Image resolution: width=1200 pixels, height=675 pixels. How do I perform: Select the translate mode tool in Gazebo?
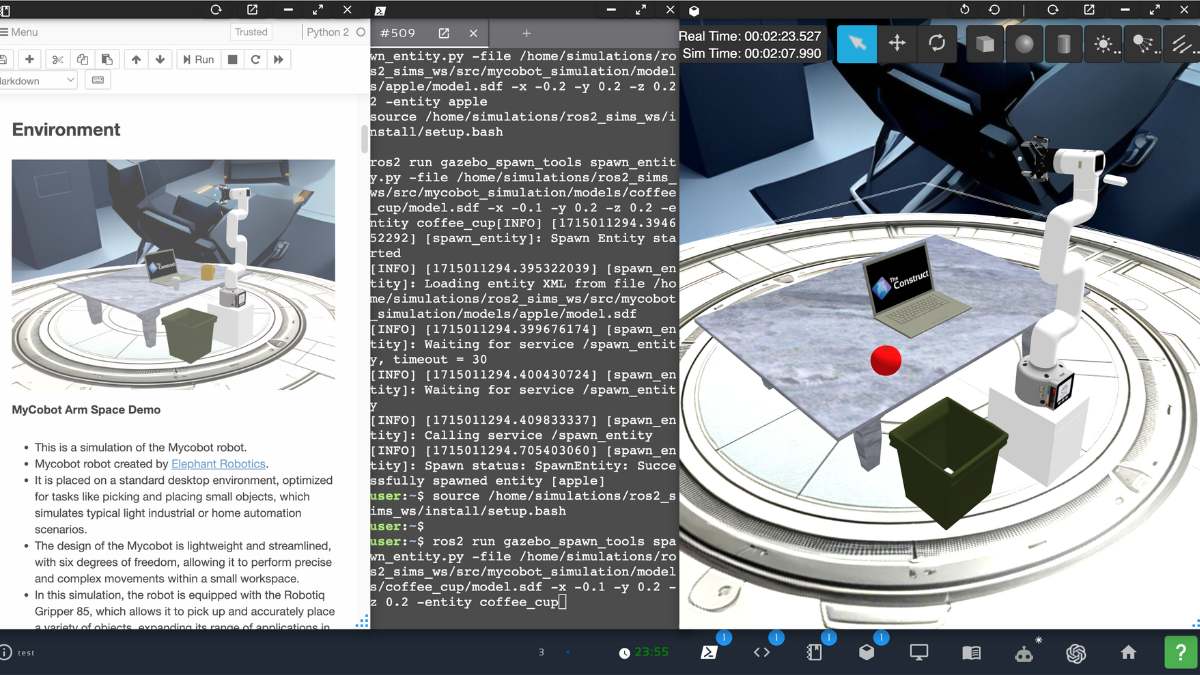click(x=897, y=43)
